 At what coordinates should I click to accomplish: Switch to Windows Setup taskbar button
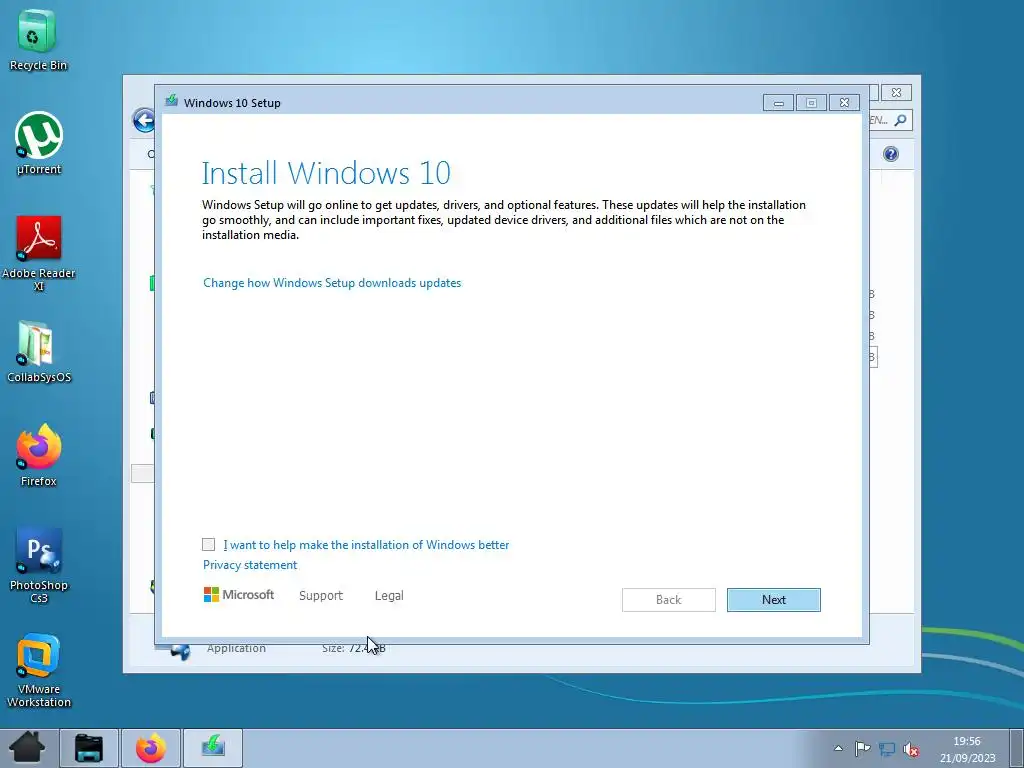[213, 748]
